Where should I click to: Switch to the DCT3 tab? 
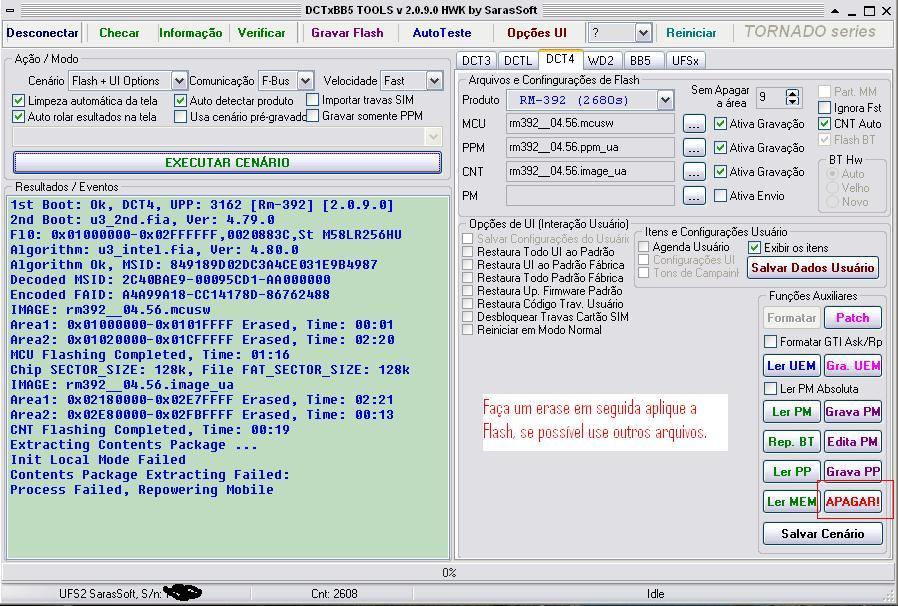476,60
